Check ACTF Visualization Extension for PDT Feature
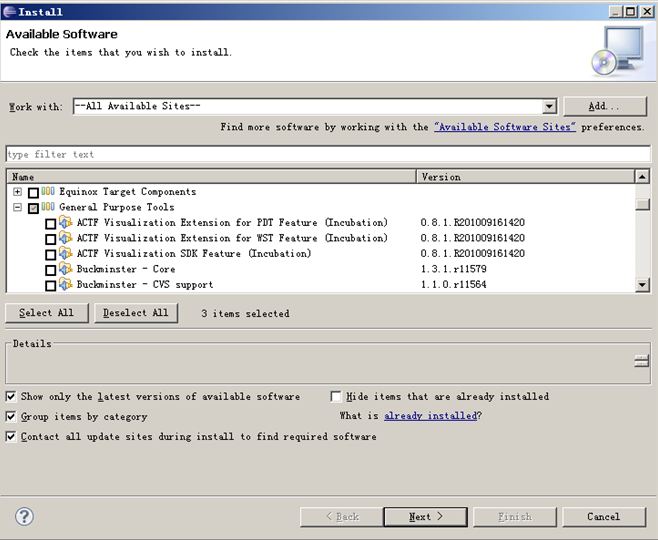The width and height of the screenshot is (658, 540). point(50,224)
